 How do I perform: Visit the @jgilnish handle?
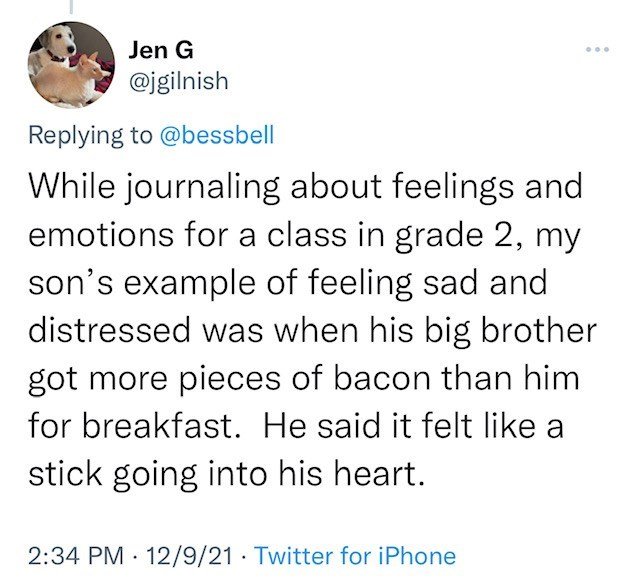[178, 81]
